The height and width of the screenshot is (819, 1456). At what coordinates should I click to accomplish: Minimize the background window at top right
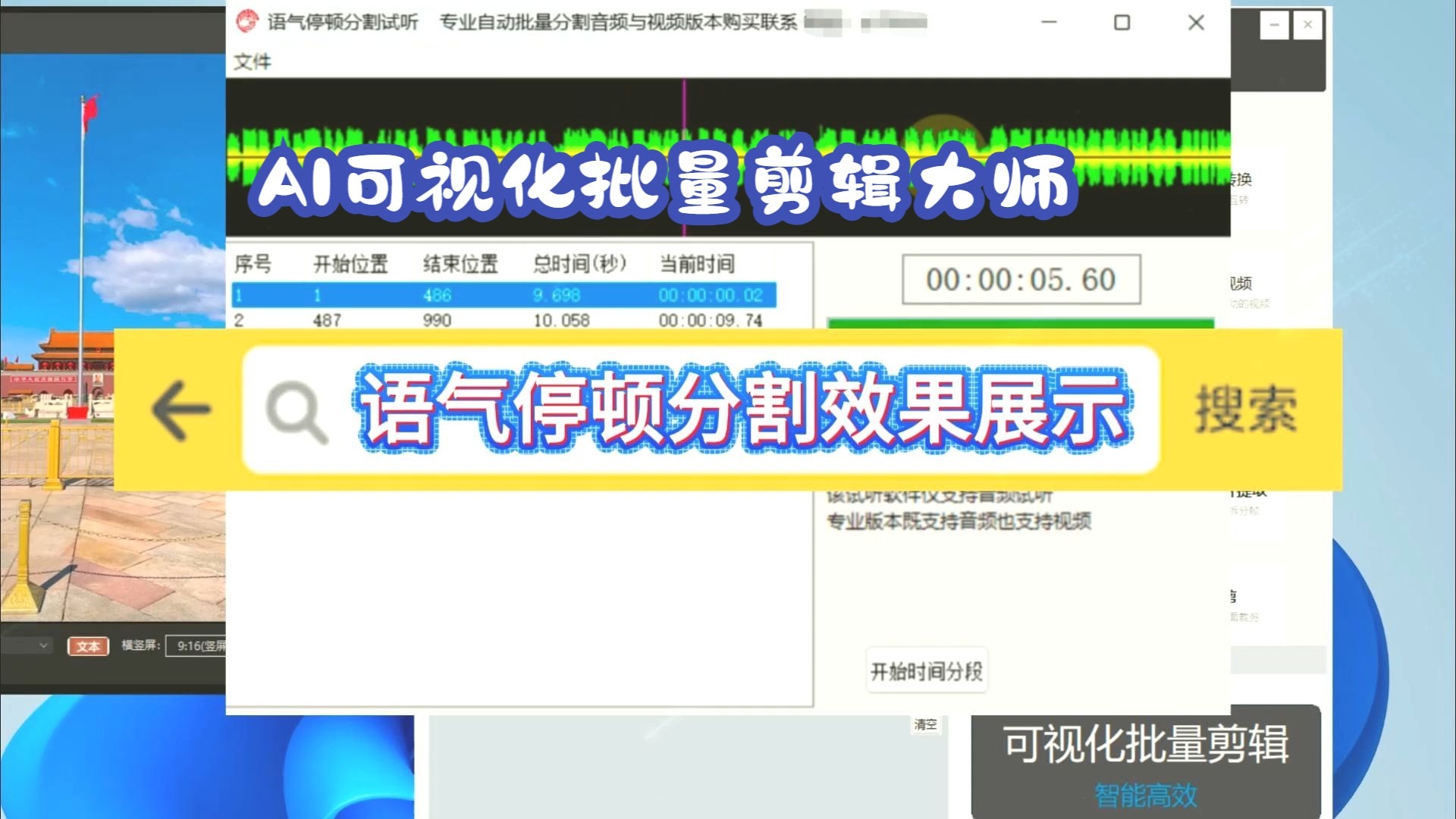point(1275,25)
